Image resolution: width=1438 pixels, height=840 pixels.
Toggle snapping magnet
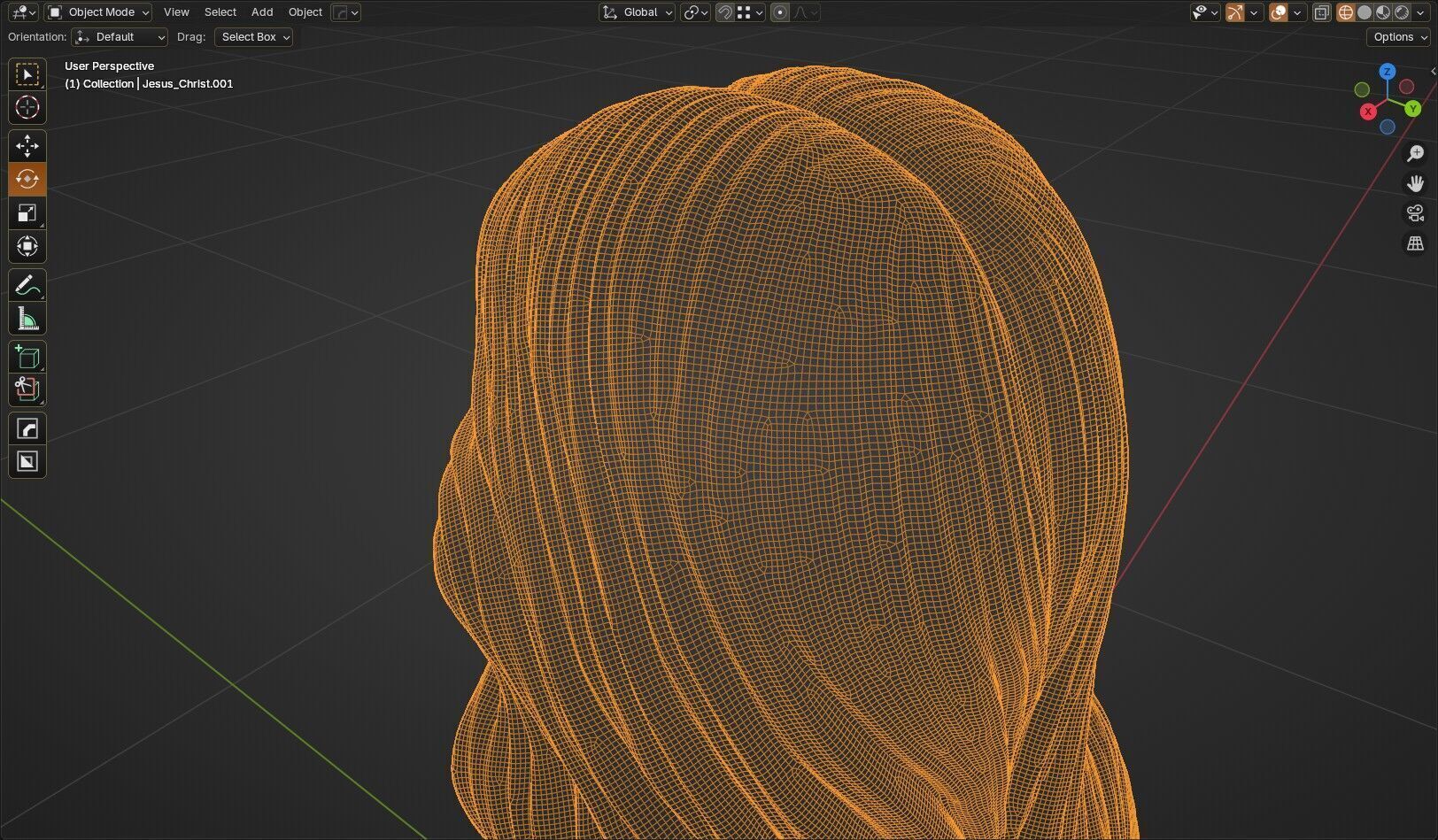(x=725, y=12)
